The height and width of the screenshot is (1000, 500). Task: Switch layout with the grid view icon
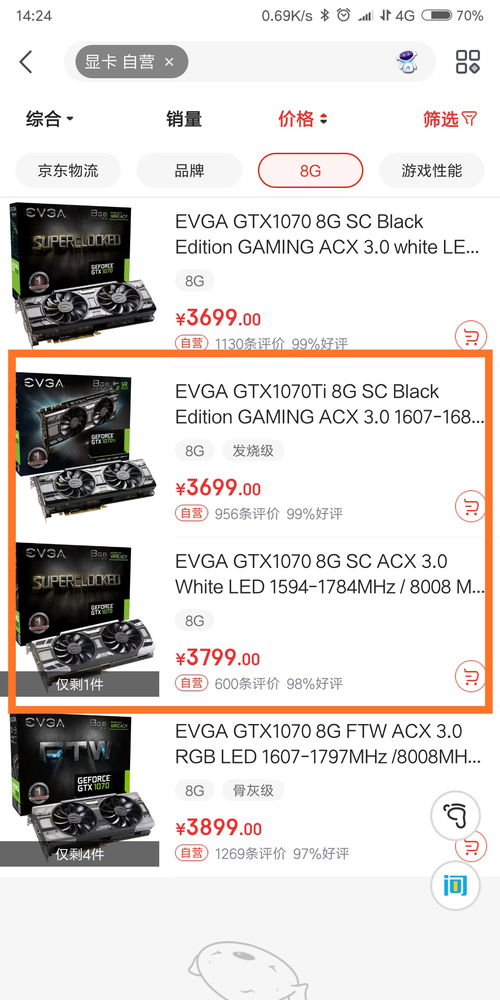pos(467,62)
